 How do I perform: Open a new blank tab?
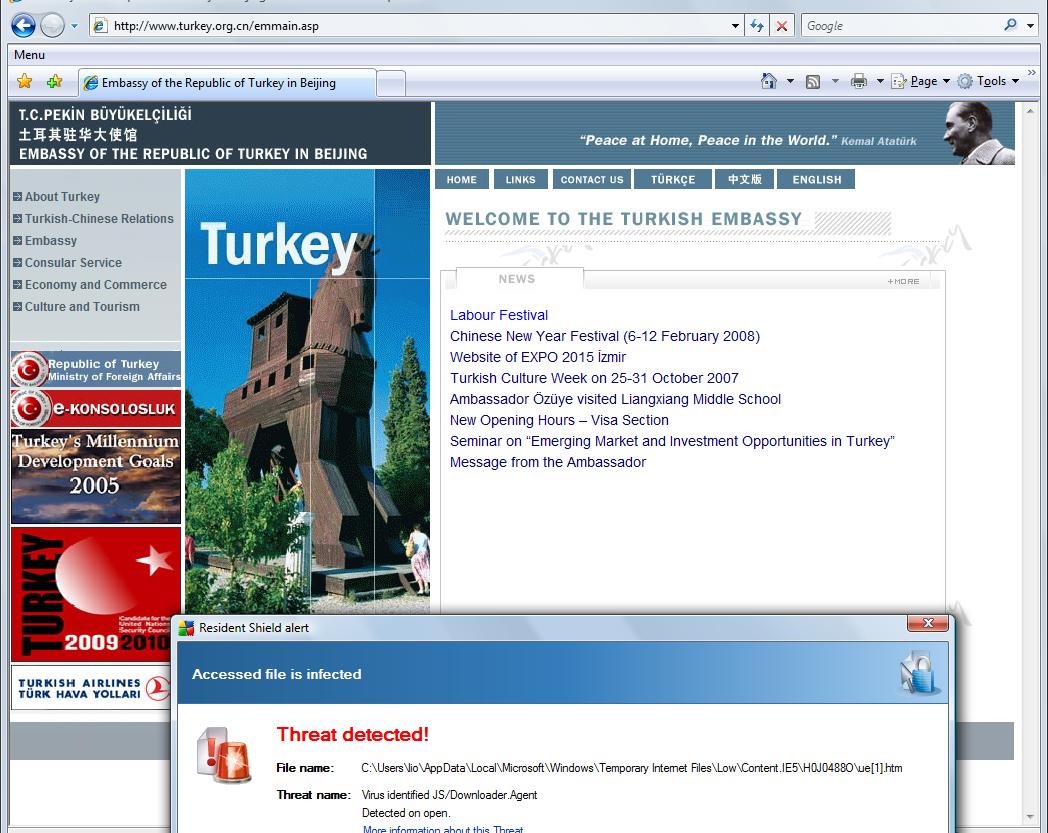pos(391,84)
